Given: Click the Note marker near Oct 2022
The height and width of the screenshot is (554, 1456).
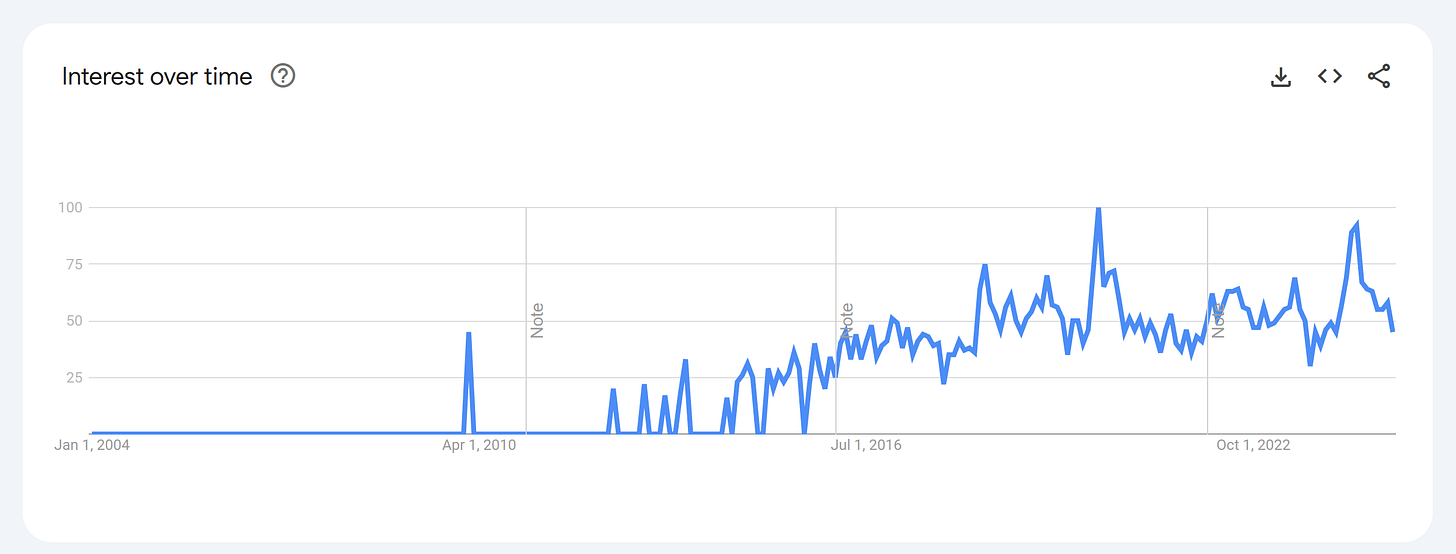Looking at the screenshot, I should [1218, 320].
